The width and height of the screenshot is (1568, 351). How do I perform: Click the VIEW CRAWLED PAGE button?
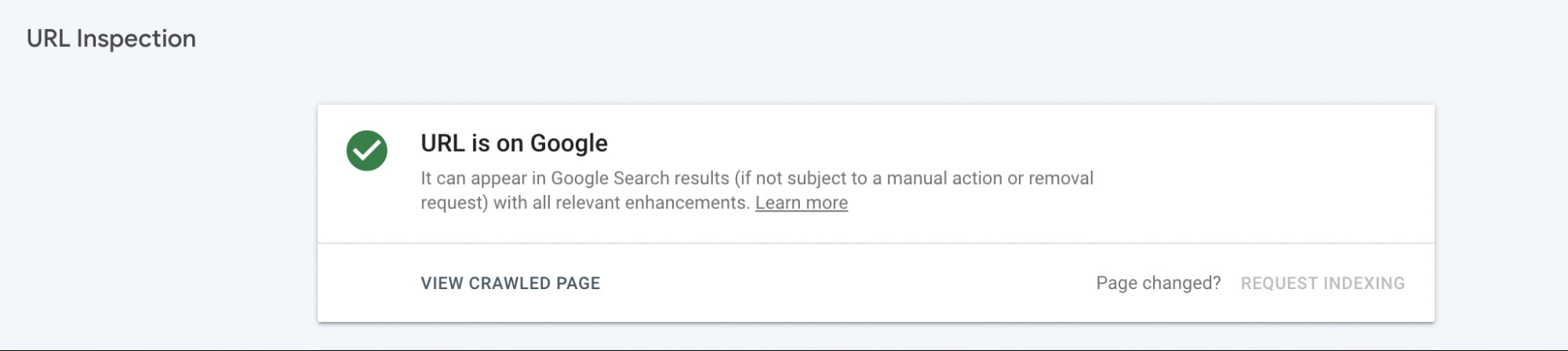pyautogui.click(x=511, y=284)
